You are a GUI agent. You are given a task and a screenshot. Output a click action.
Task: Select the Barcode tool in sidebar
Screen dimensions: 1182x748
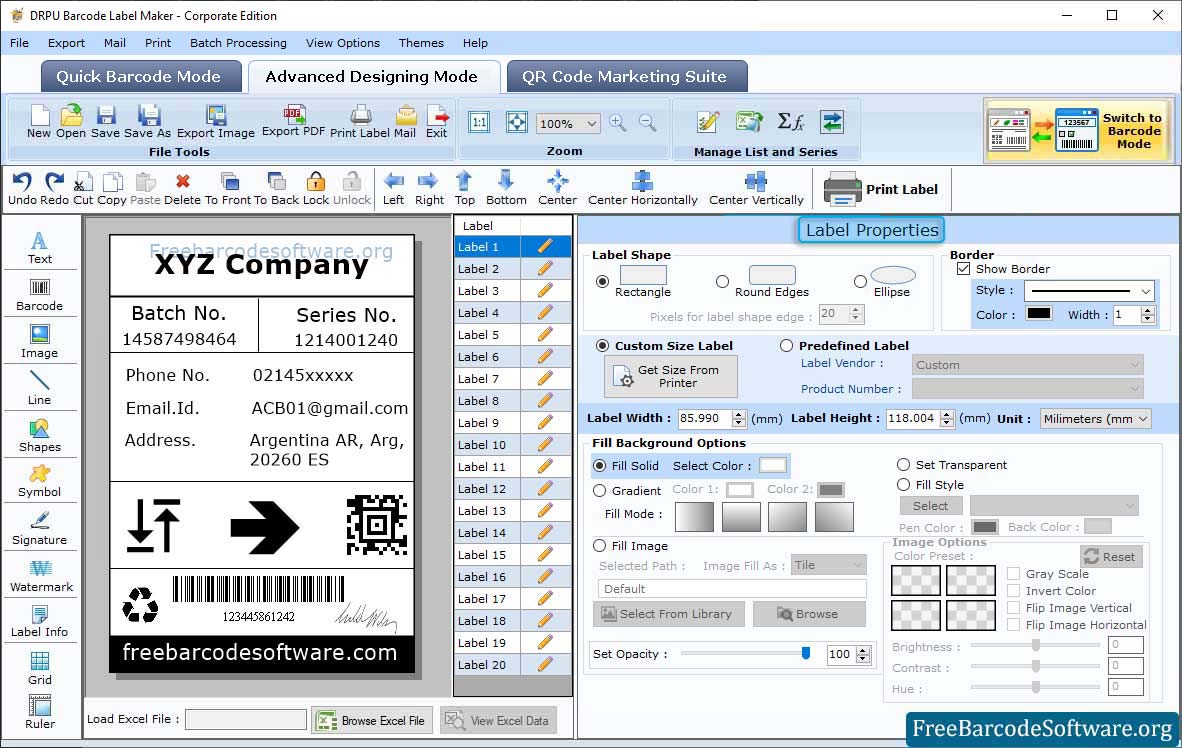point(39,296)
